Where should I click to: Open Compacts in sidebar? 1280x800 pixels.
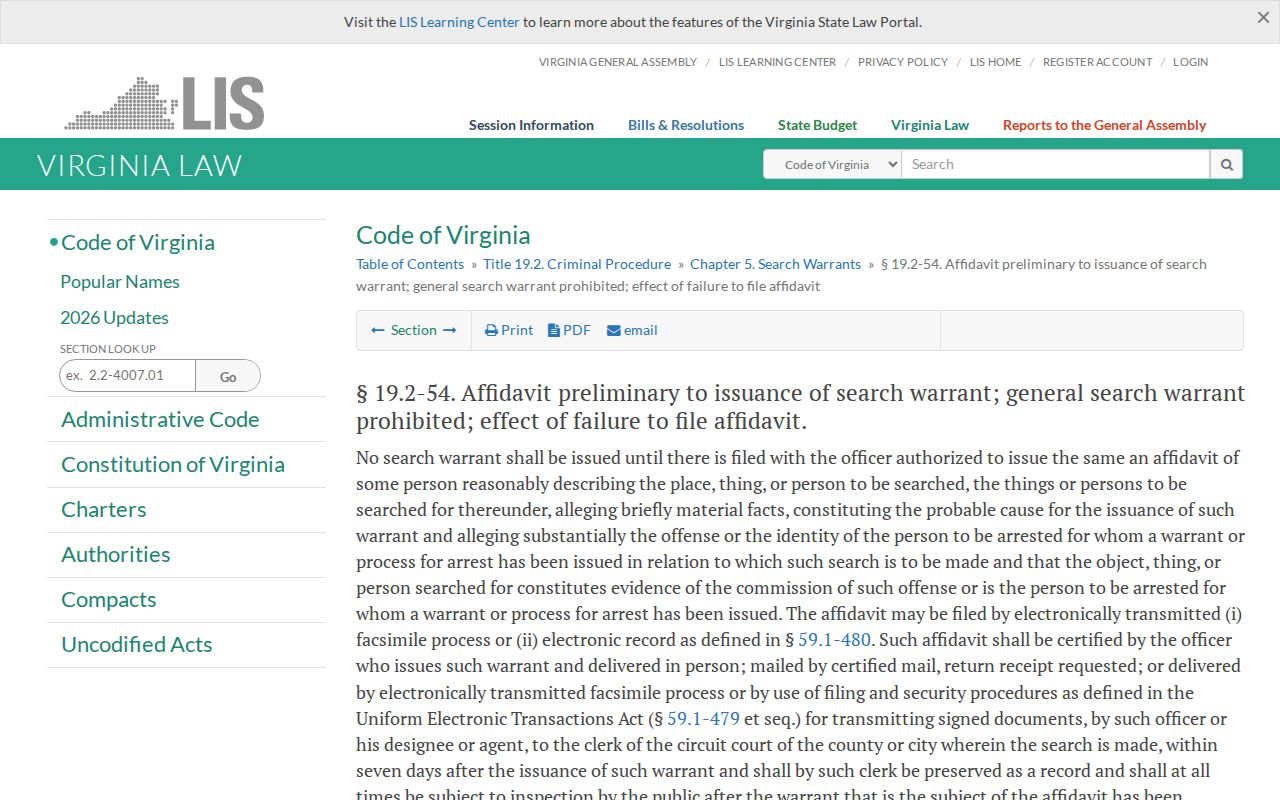pos(109,599)
